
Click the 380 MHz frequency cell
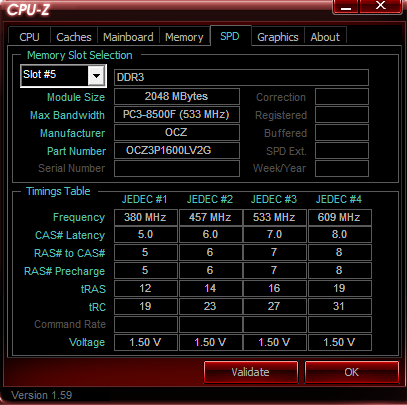point(146,217)
